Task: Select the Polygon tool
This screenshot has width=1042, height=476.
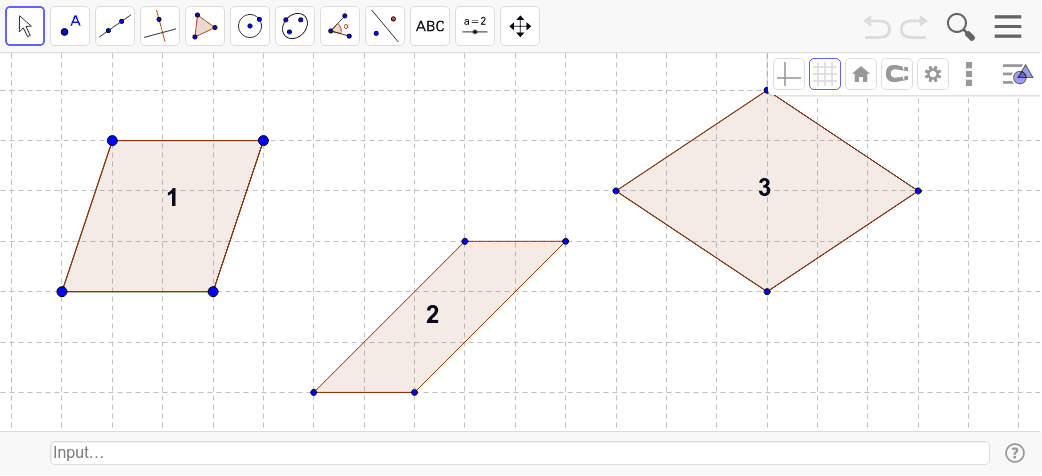Action: [205, 26]
